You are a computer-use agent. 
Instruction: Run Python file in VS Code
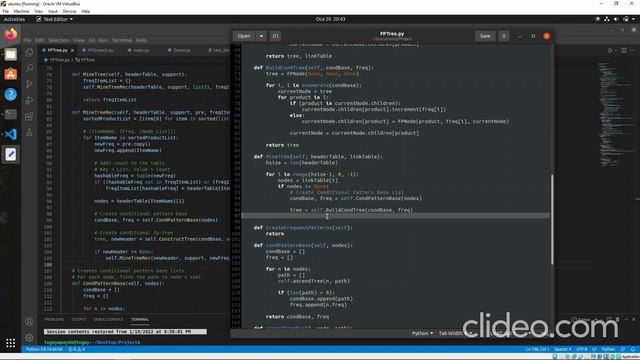(x=611, y=50)
